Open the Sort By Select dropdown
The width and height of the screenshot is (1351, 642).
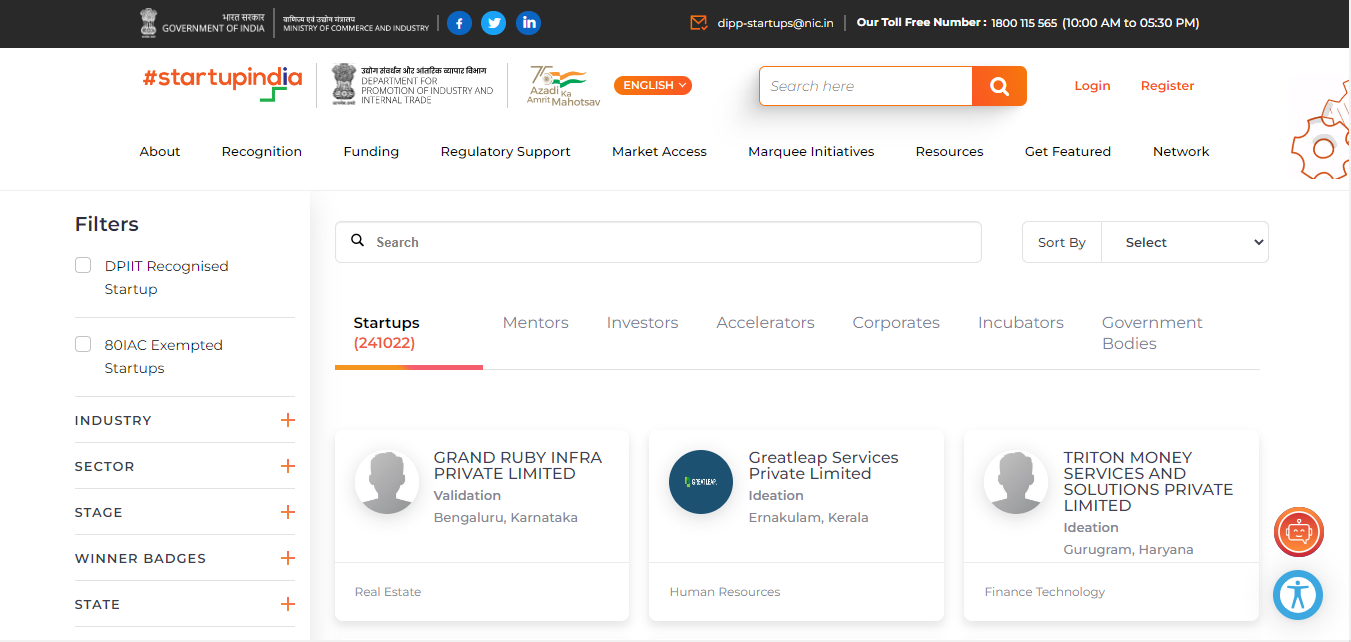point(1184,242)
